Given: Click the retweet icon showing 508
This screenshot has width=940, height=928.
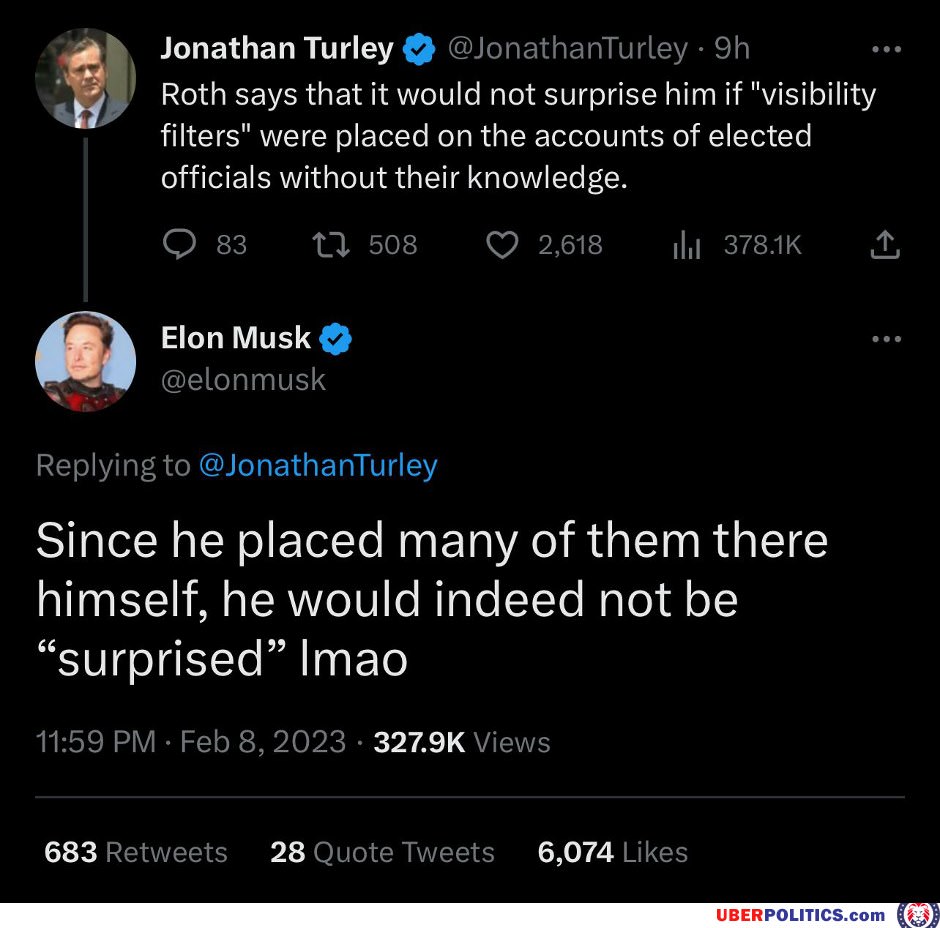Looking at the screenshot, I should pos(327,244).
